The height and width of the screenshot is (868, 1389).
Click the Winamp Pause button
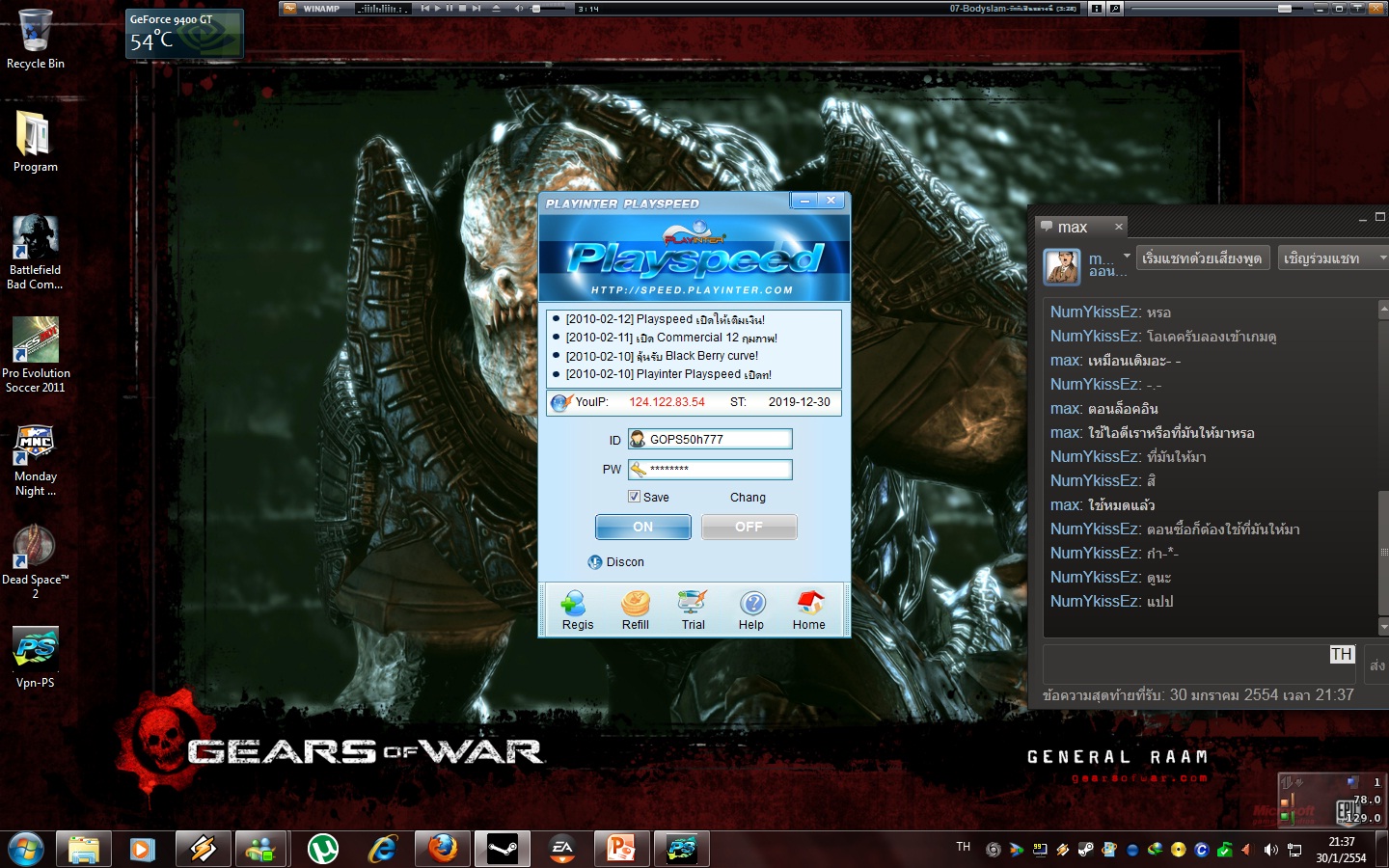449,9
